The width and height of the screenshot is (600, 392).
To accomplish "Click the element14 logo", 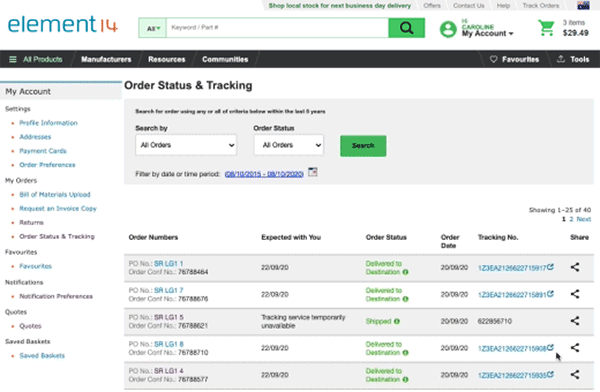I will pyautogui.click(x=62, y=24).
